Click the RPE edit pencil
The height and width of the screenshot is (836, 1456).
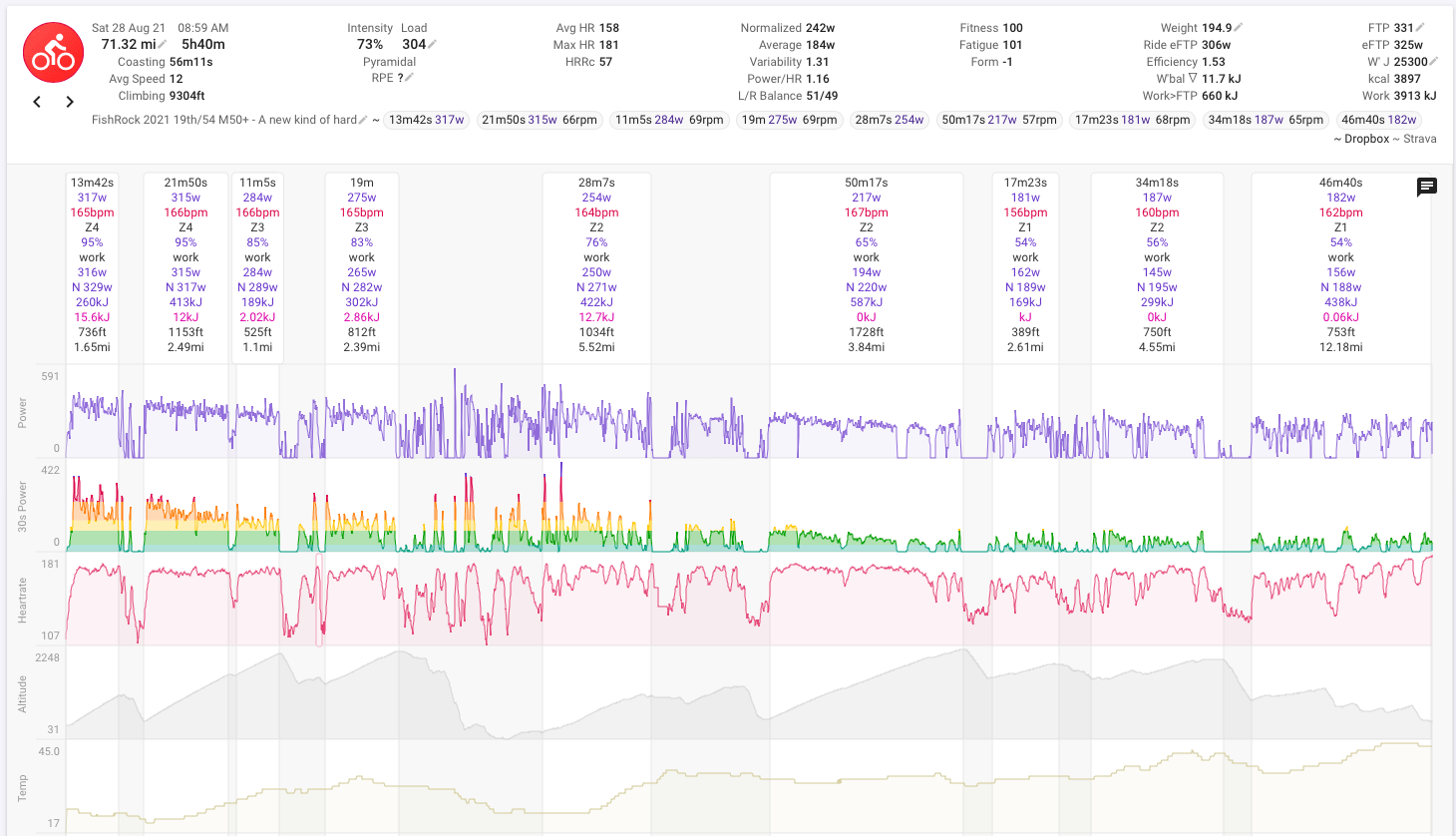coord(409,78)
